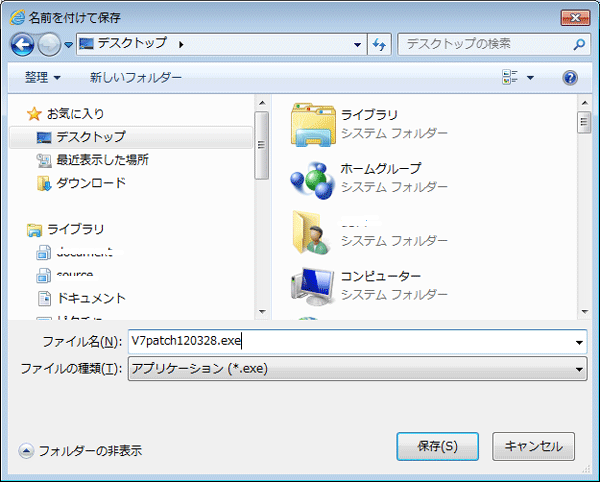Click the 保存(S) button
The image size is (600, 482).
(437, 446)
